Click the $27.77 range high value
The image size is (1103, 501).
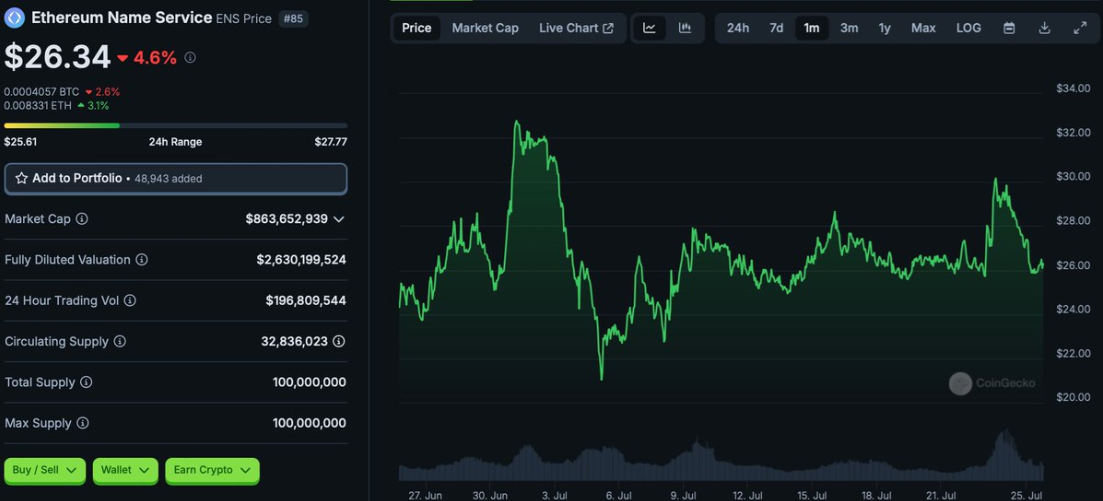click(331, 141)
